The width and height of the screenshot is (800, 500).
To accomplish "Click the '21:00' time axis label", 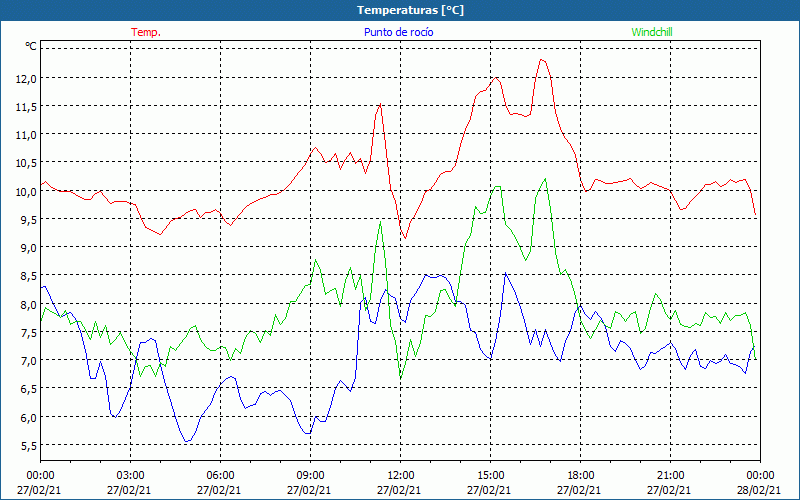I will pyautogui.click(x=670, y=476).
